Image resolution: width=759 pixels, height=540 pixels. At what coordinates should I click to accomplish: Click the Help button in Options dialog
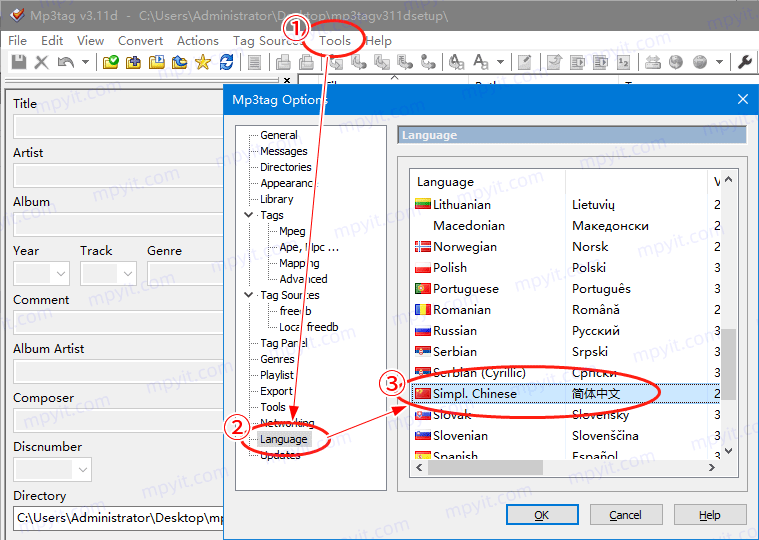tap(710, 515)
